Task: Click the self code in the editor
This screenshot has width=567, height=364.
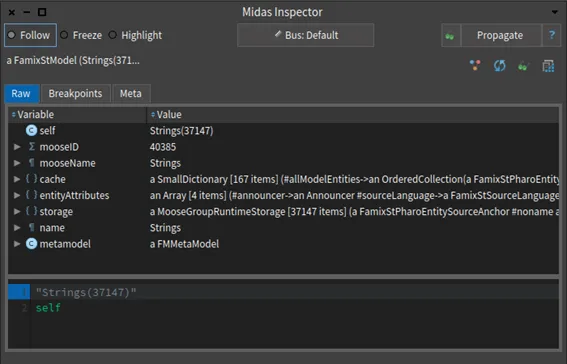Action: 48,308
